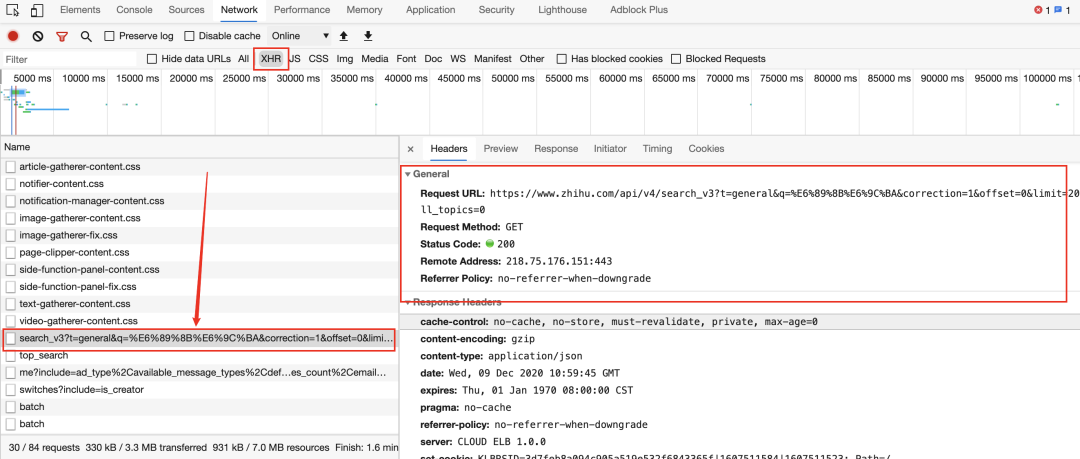Switch to the Console tab
Screen dimensions: 1080x459
click(x=134, y=10)
